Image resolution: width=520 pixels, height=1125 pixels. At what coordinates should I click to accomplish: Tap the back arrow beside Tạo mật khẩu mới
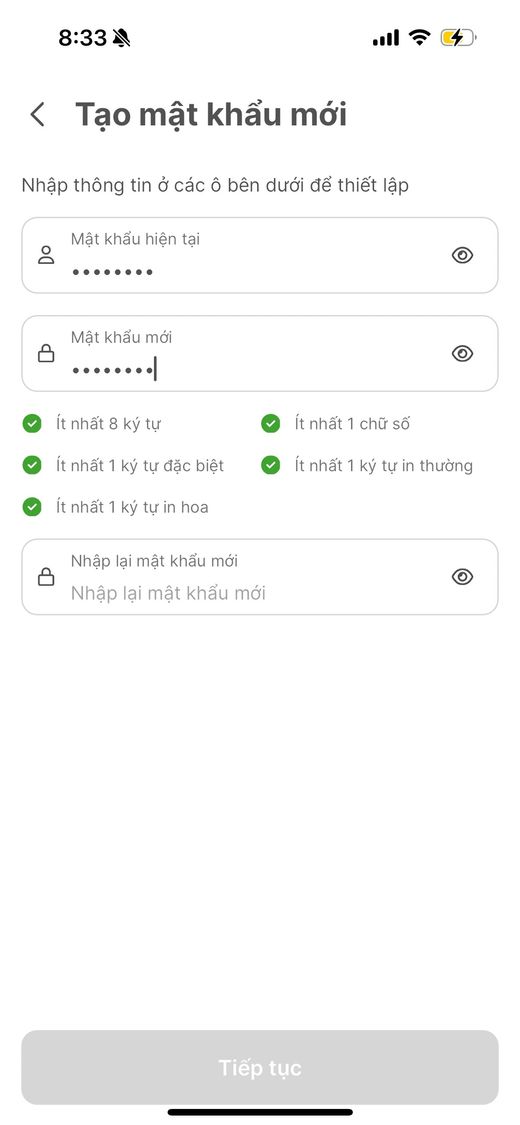tap(37, 114)
